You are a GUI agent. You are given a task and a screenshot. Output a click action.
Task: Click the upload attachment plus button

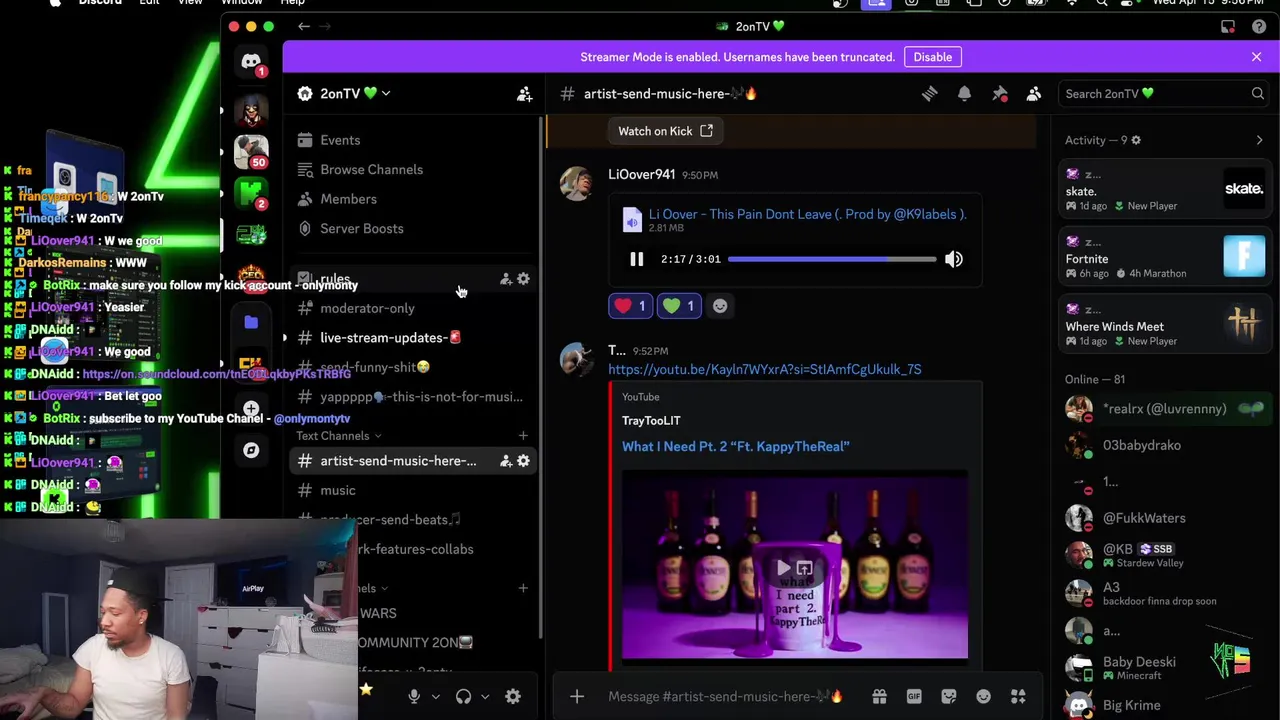[x=577, y=697]
